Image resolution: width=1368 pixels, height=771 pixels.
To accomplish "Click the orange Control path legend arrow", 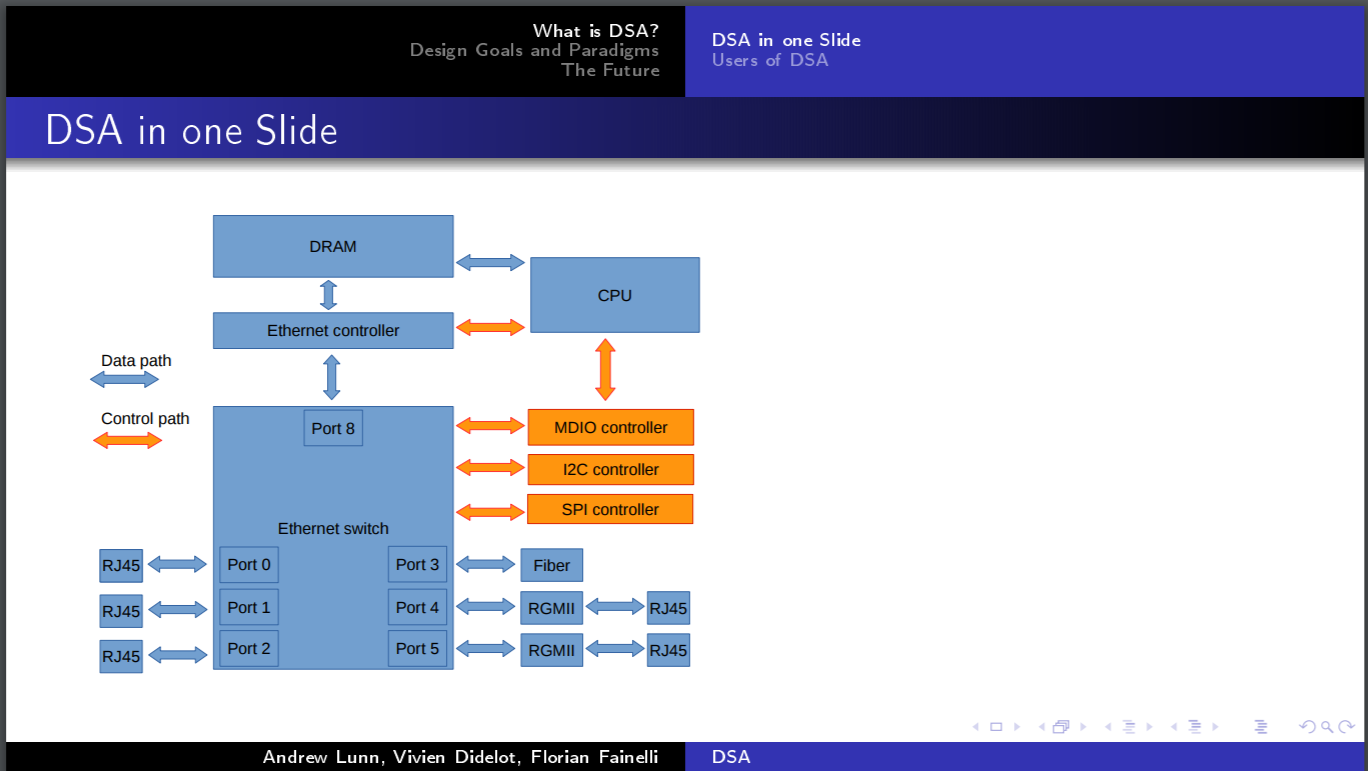I will coord(127,440).
